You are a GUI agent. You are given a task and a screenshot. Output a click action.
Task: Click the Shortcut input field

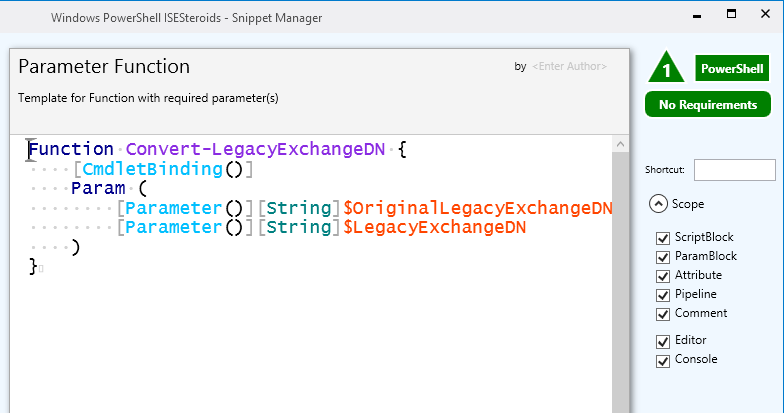[x=734, y=170]
